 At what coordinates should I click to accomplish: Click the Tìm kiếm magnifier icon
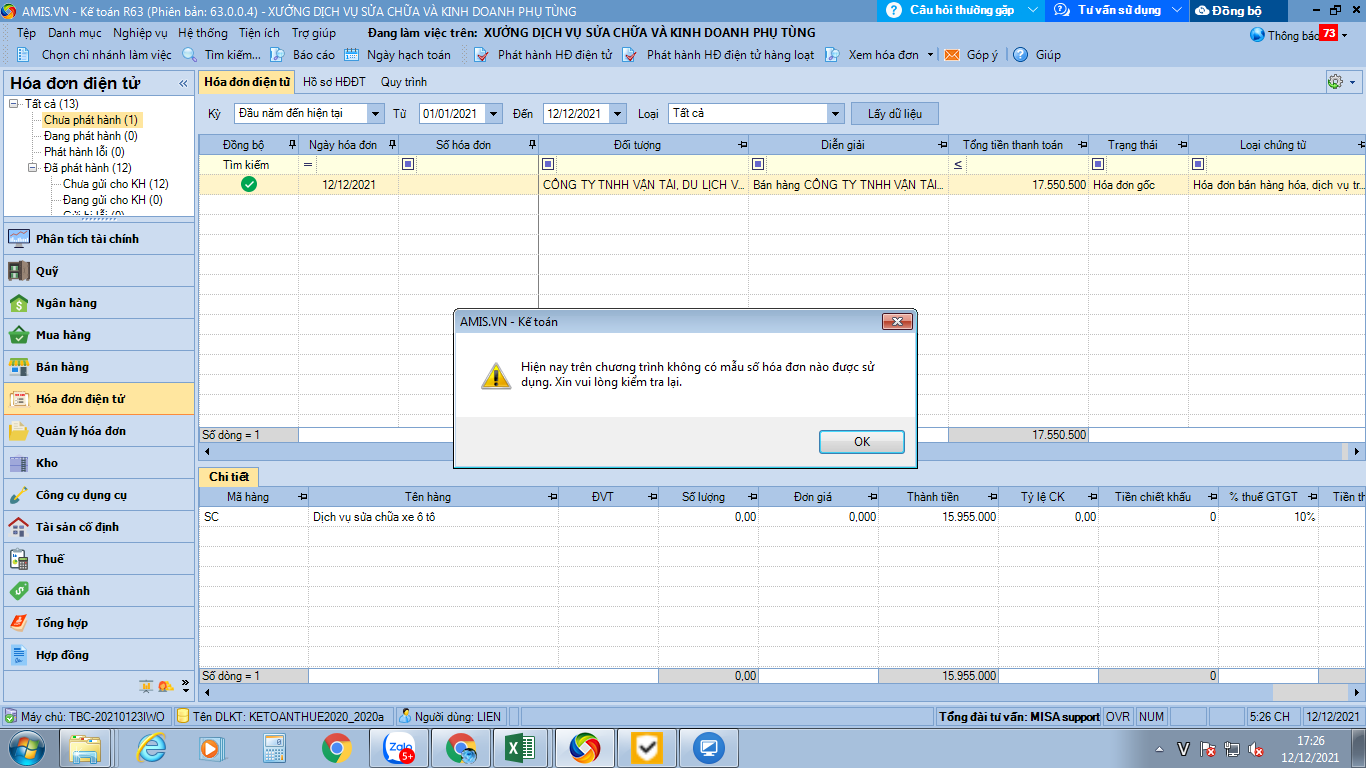coord(190,55)
